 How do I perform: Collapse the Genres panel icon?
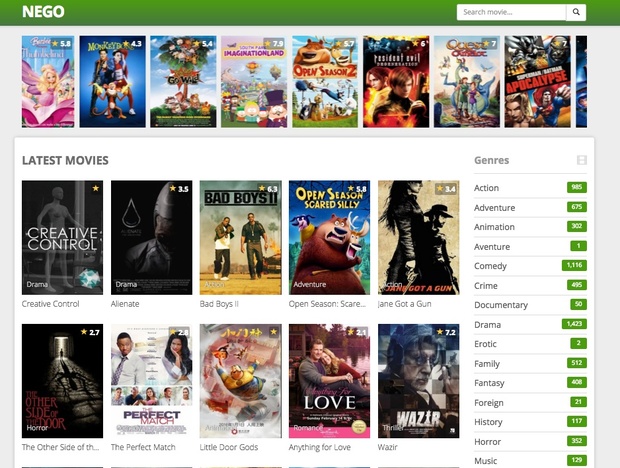point(582,160)
